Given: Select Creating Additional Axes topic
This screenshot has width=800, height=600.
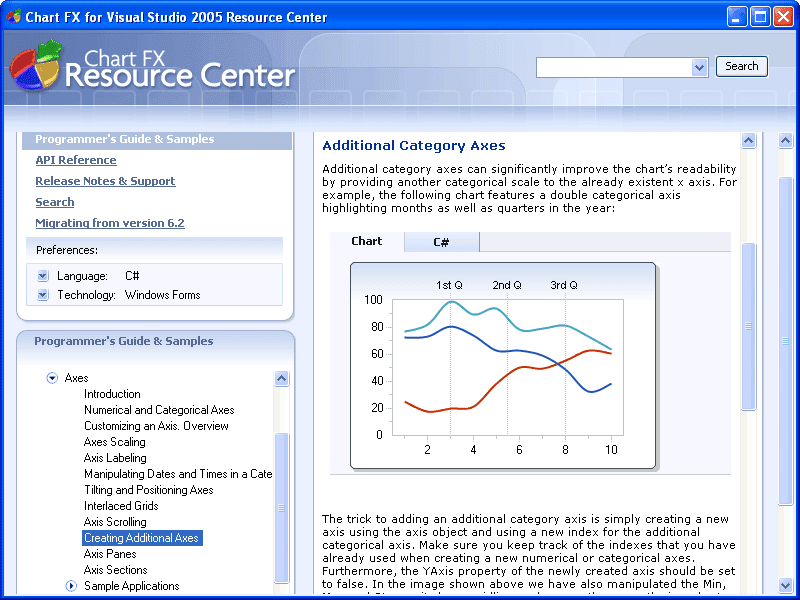Looking at the screenshot, I should click(x=142, y=538).
